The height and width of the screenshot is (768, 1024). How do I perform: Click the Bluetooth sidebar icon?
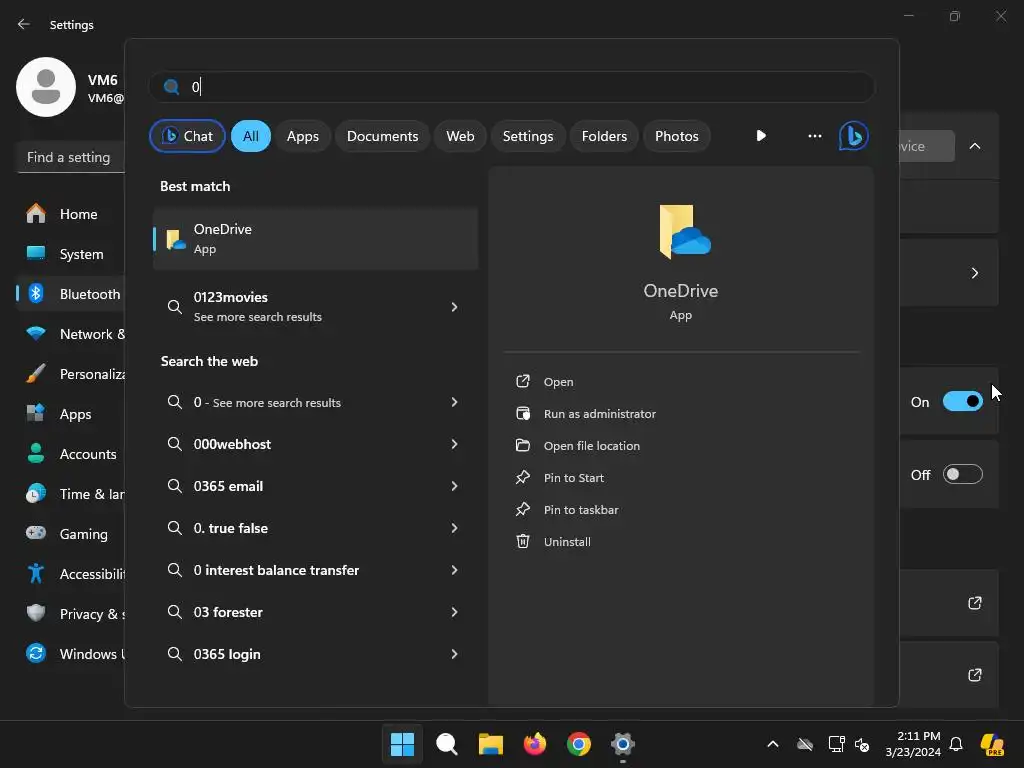tap(36, 294)
